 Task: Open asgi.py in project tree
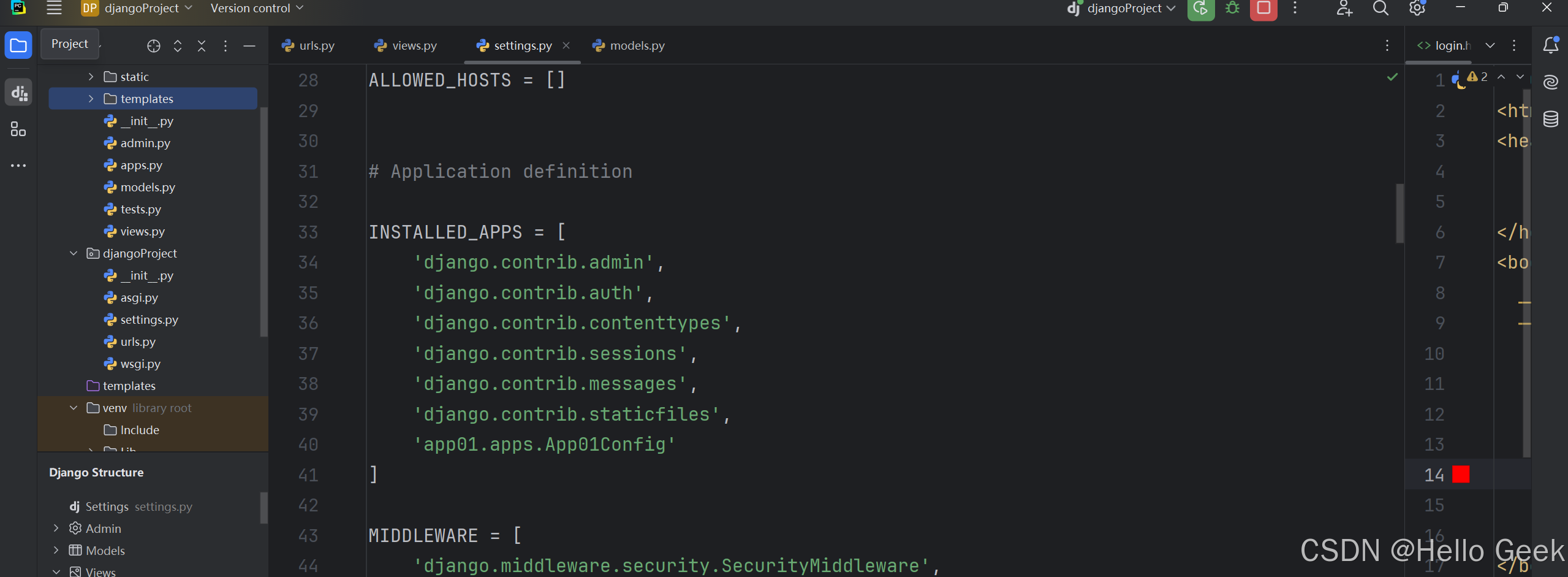point(139,297)
